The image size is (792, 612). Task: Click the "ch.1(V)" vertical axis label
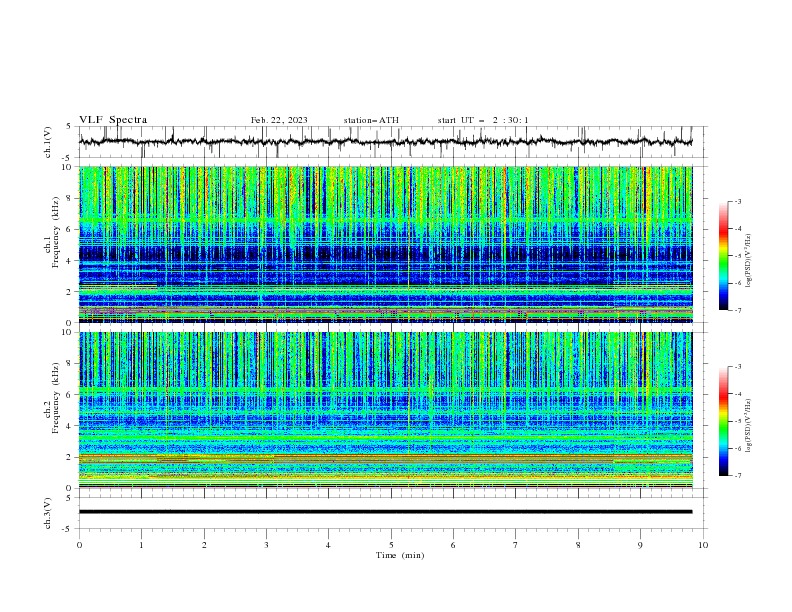click(x=48, y=142)
